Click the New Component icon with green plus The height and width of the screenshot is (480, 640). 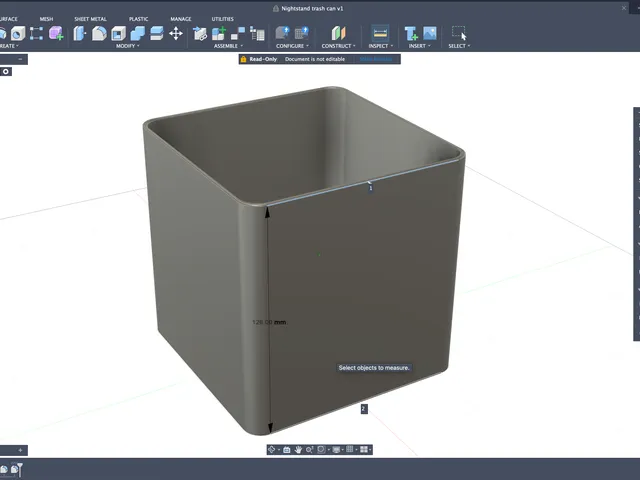coord(219,33)
